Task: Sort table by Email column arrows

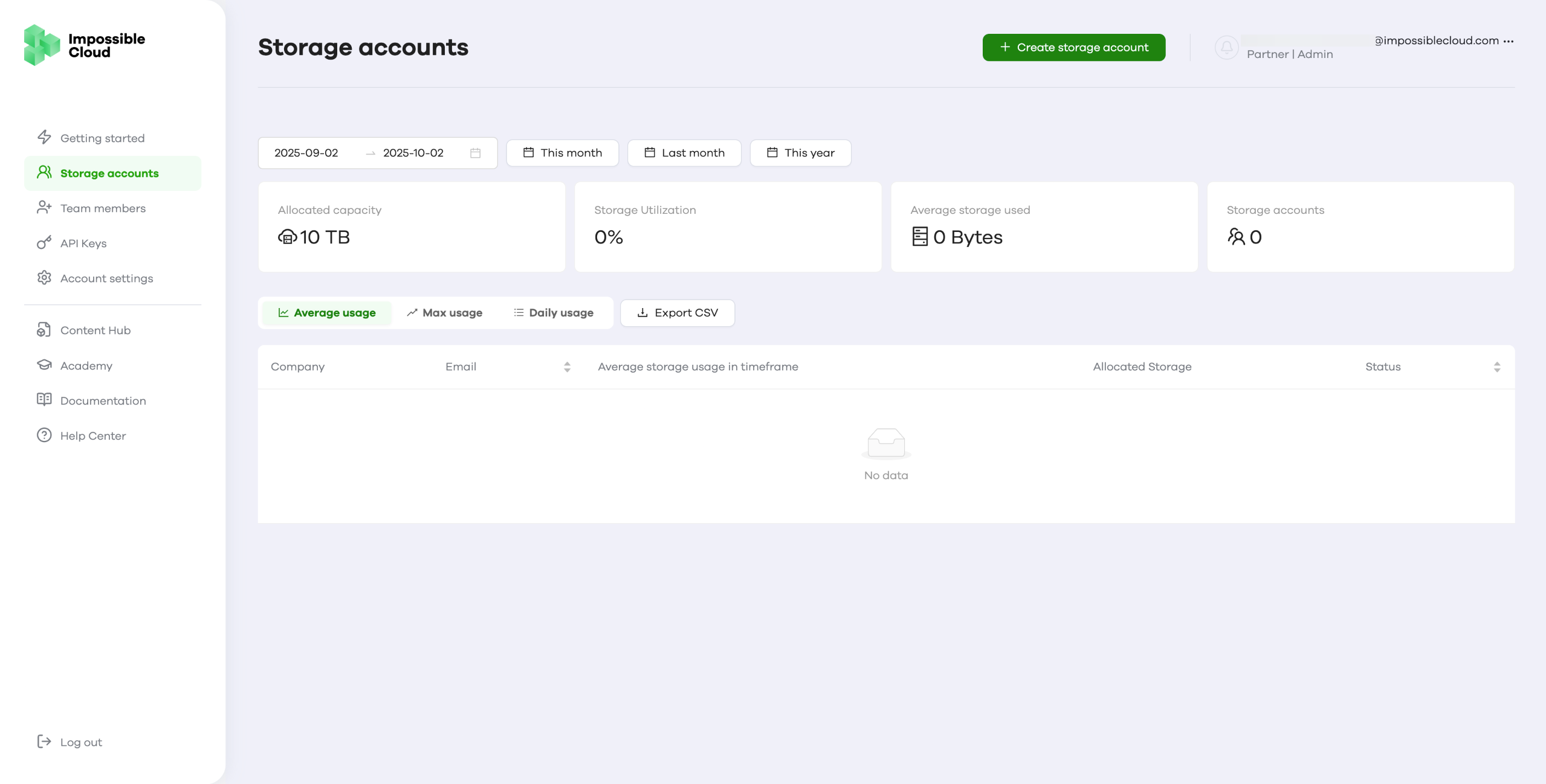Action: (567, 367)
